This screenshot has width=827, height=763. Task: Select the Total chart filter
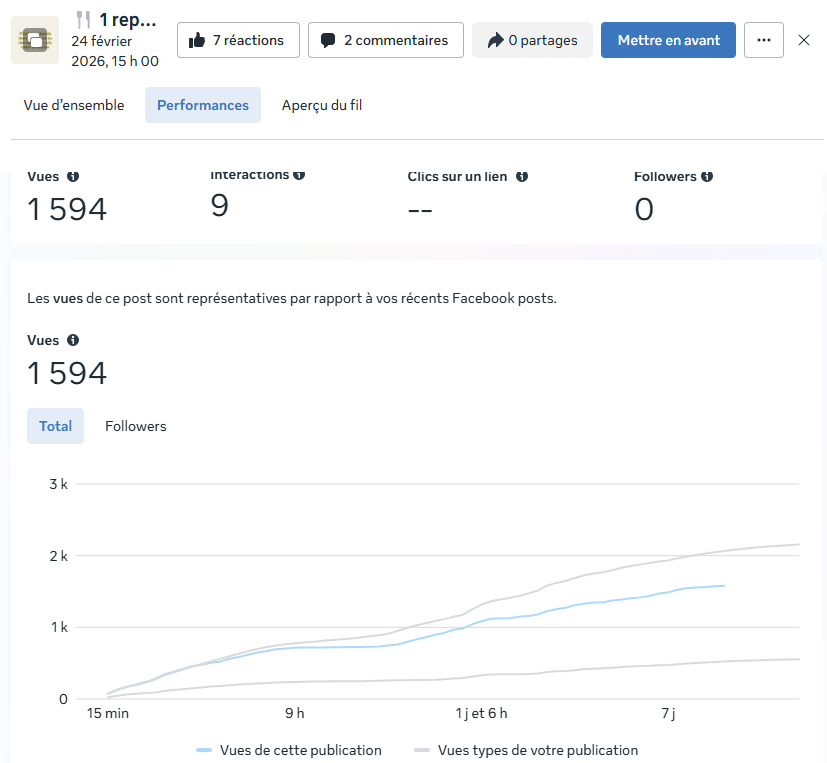[x=56, y=426]
